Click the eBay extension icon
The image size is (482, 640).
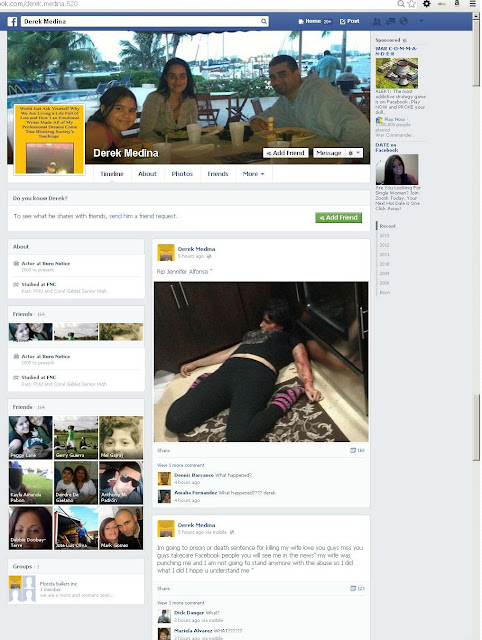pos(442,4)
